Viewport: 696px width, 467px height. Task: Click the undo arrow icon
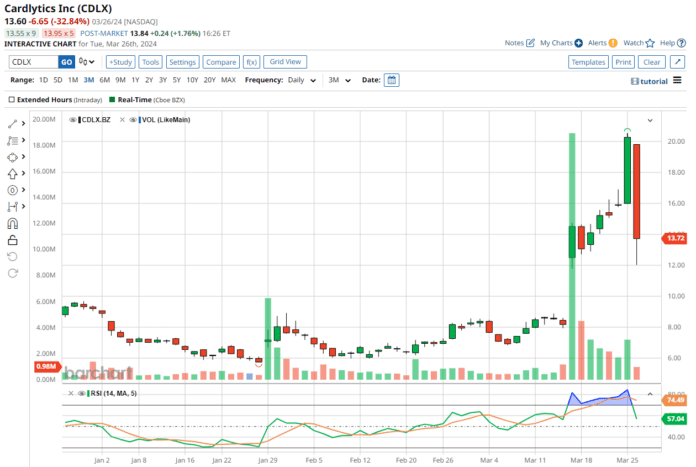click(12, 256)
